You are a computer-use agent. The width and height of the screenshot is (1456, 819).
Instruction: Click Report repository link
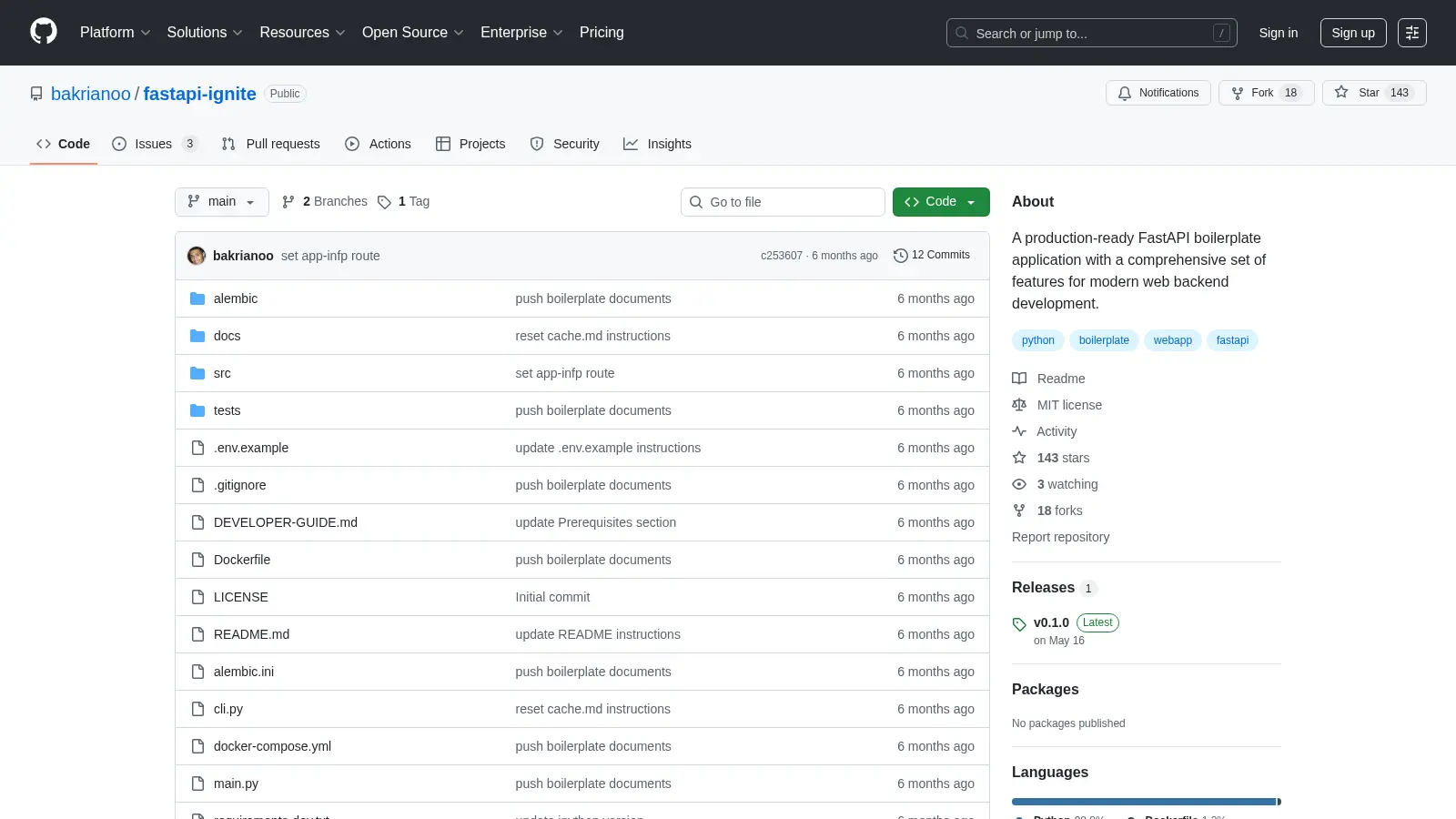pyautogui.click(x=1060, y=537)
